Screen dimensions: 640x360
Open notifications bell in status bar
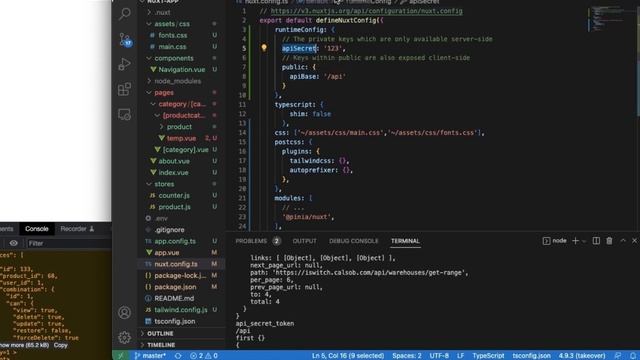coord(633,356)
